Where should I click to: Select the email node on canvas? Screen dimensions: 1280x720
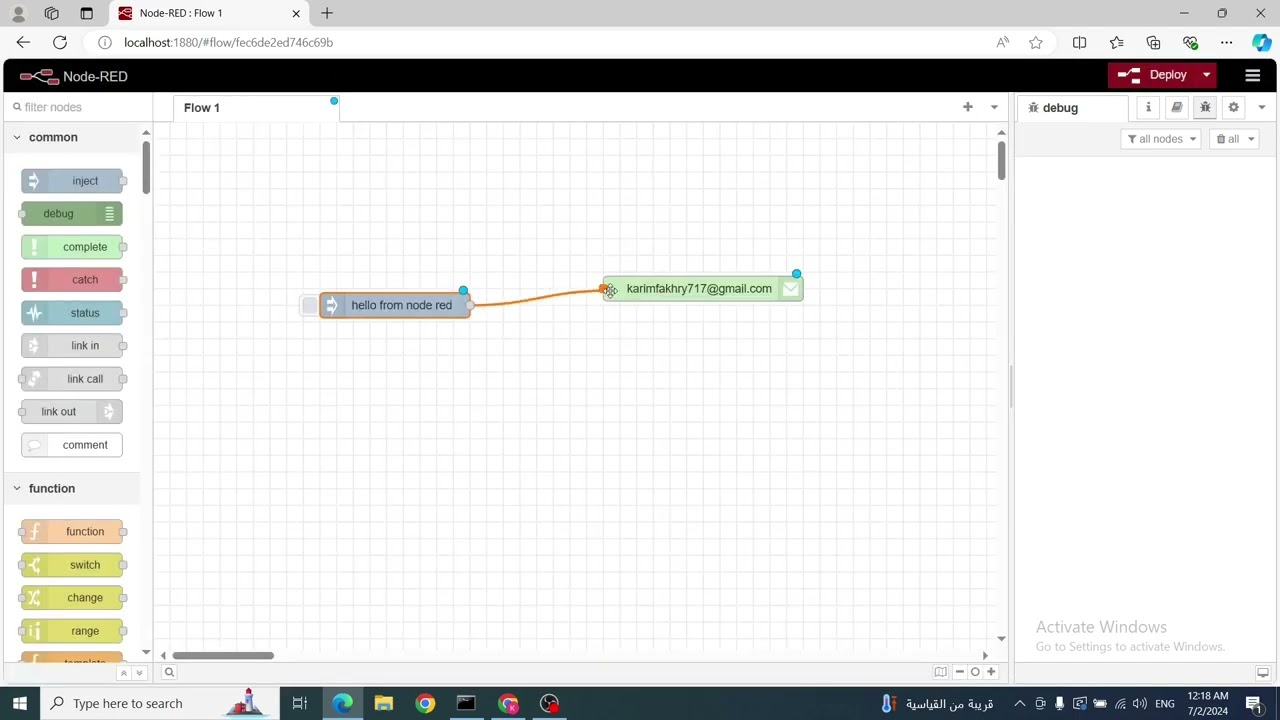coord(703,289)
